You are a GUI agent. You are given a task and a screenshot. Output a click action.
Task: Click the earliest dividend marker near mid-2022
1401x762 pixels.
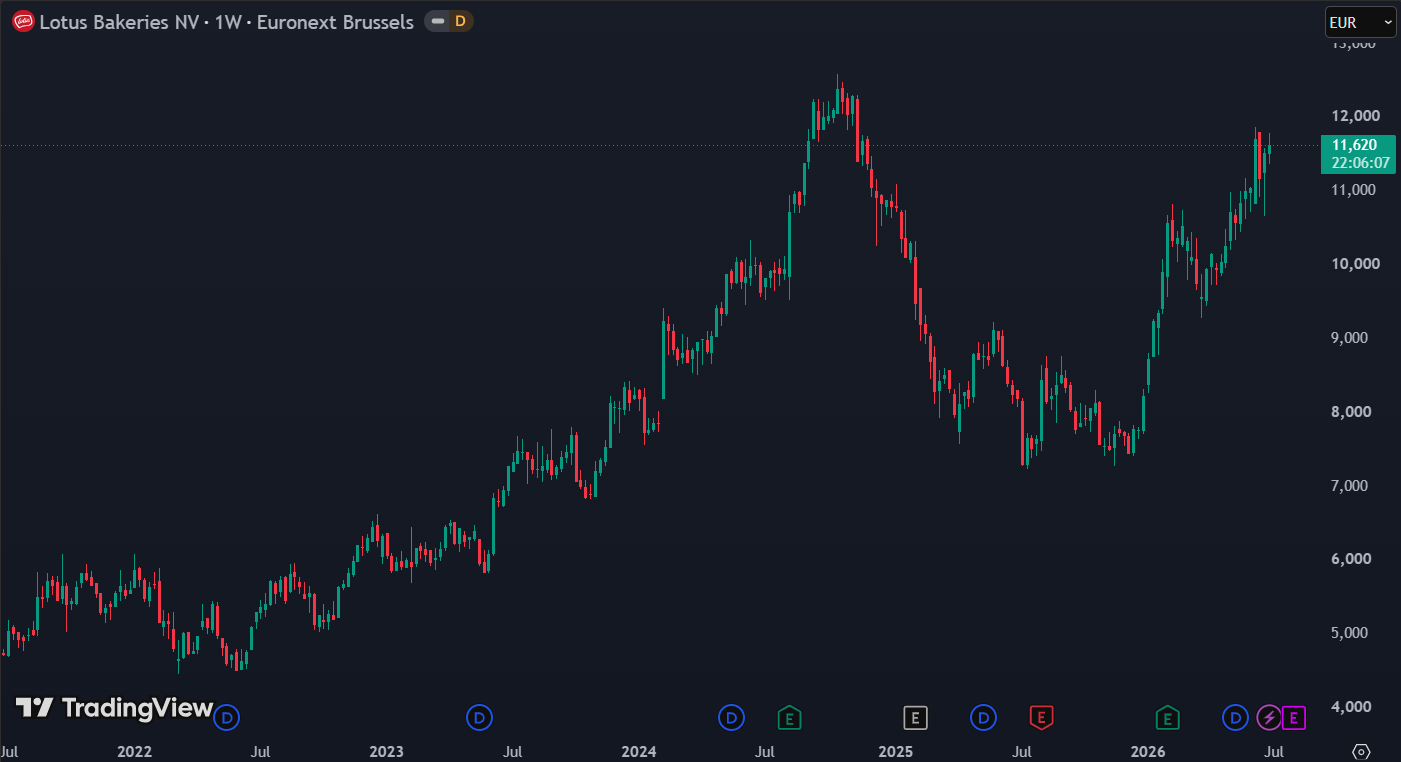tap(228, 717)
